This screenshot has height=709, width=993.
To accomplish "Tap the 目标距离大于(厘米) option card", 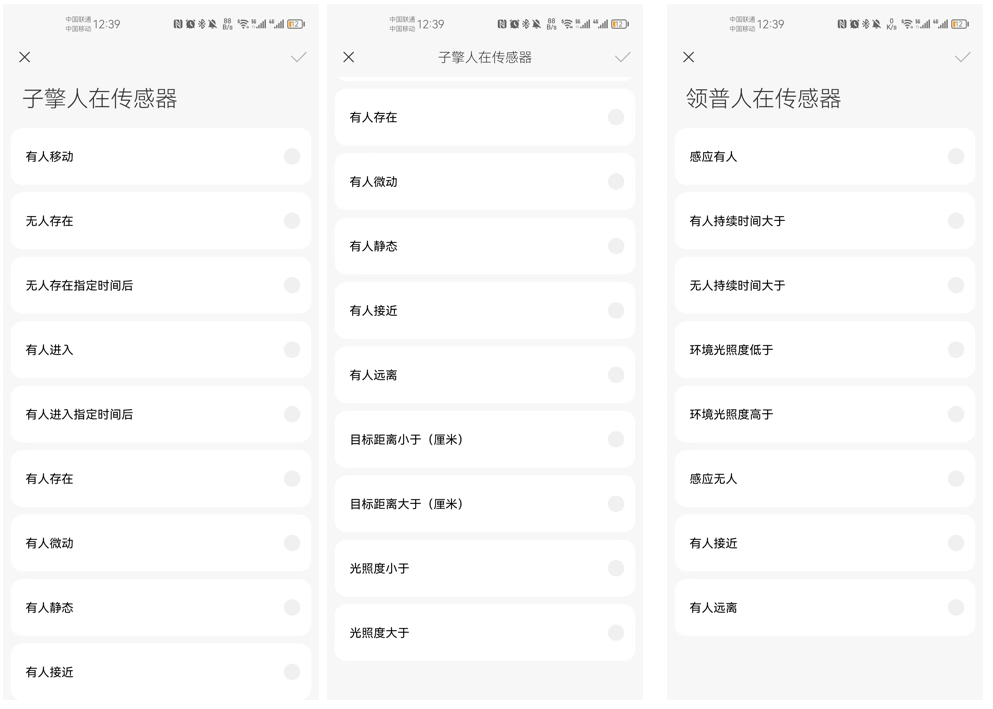I will (x=484, y=504).
